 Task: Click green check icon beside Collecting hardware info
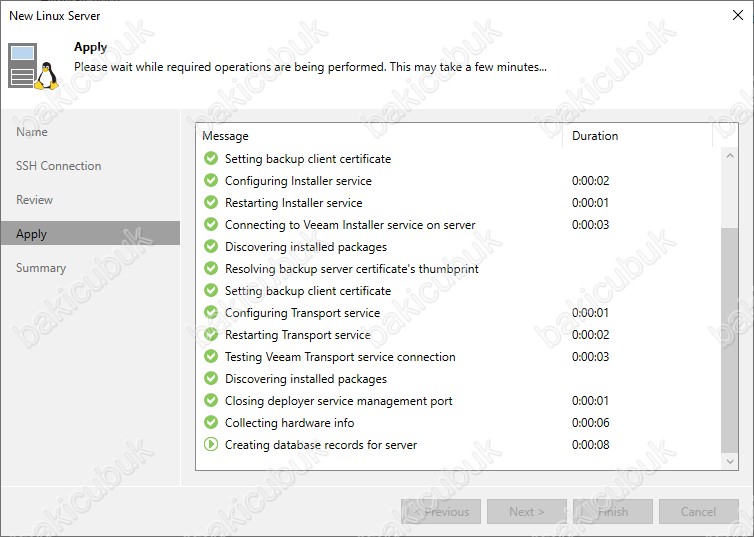[x=211, y=422]
